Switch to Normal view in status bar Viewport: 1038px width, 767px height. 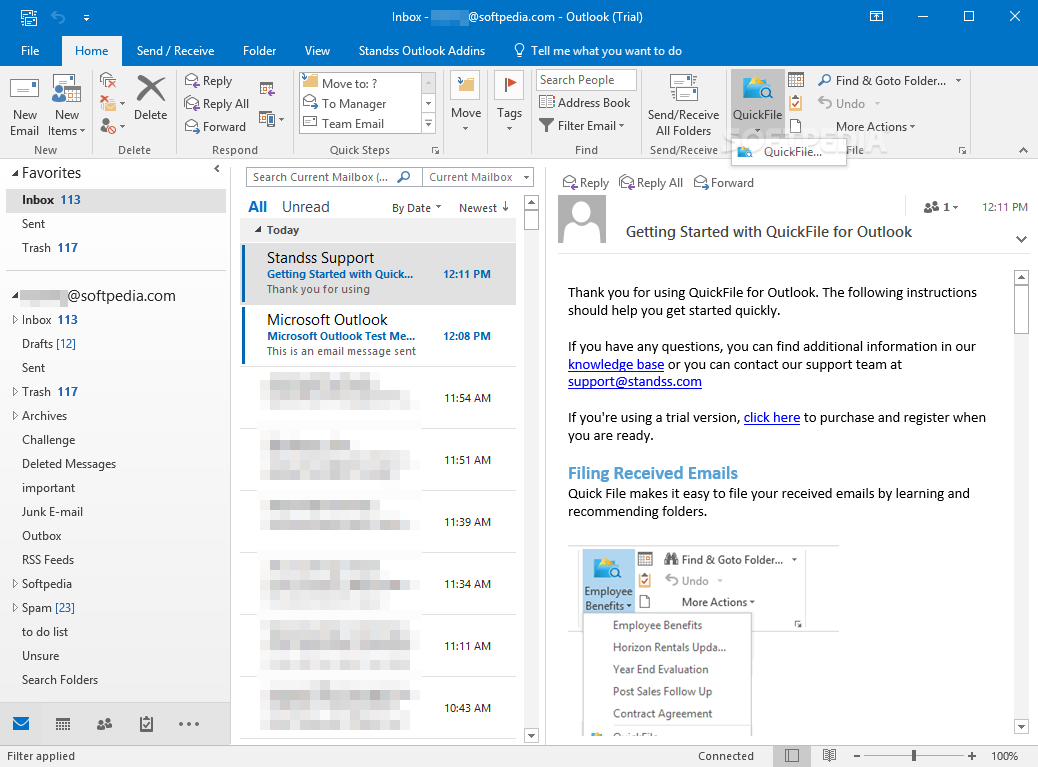pyautogui.click(x=792, y=756)
